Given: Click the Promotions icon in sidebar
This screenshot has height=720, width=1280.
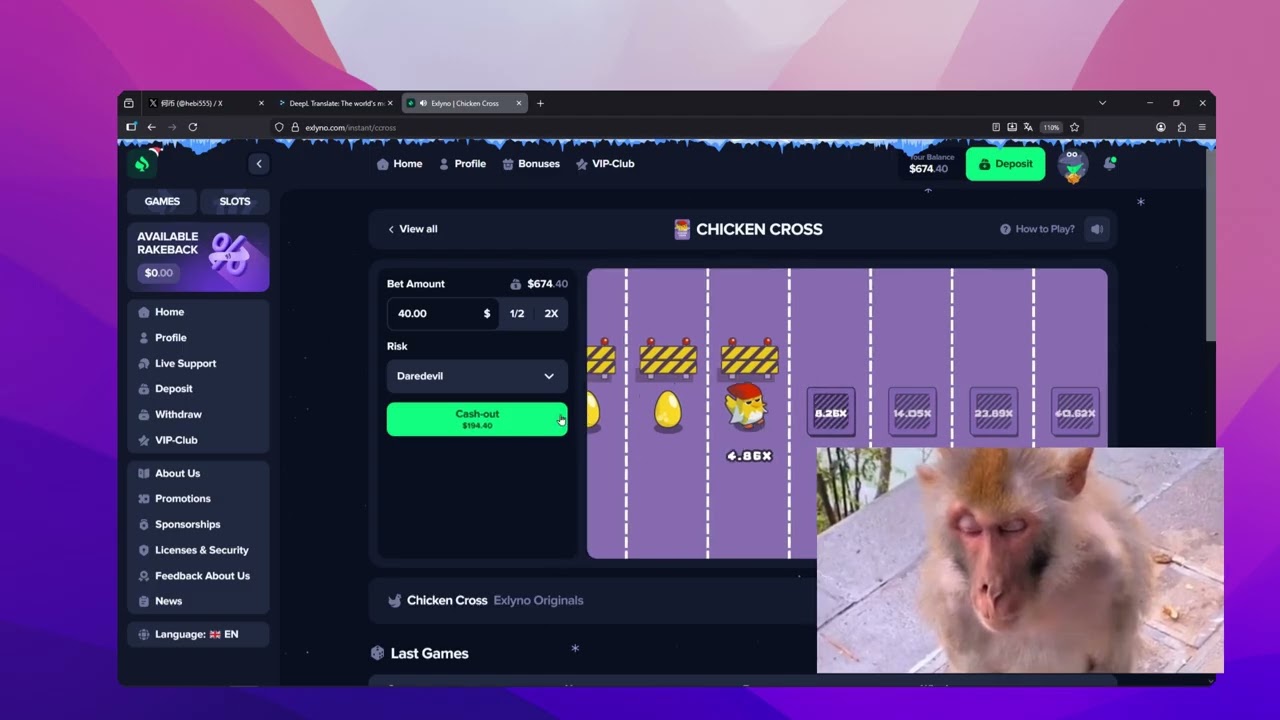Looking at the screenshot, I should coord(144,499).
